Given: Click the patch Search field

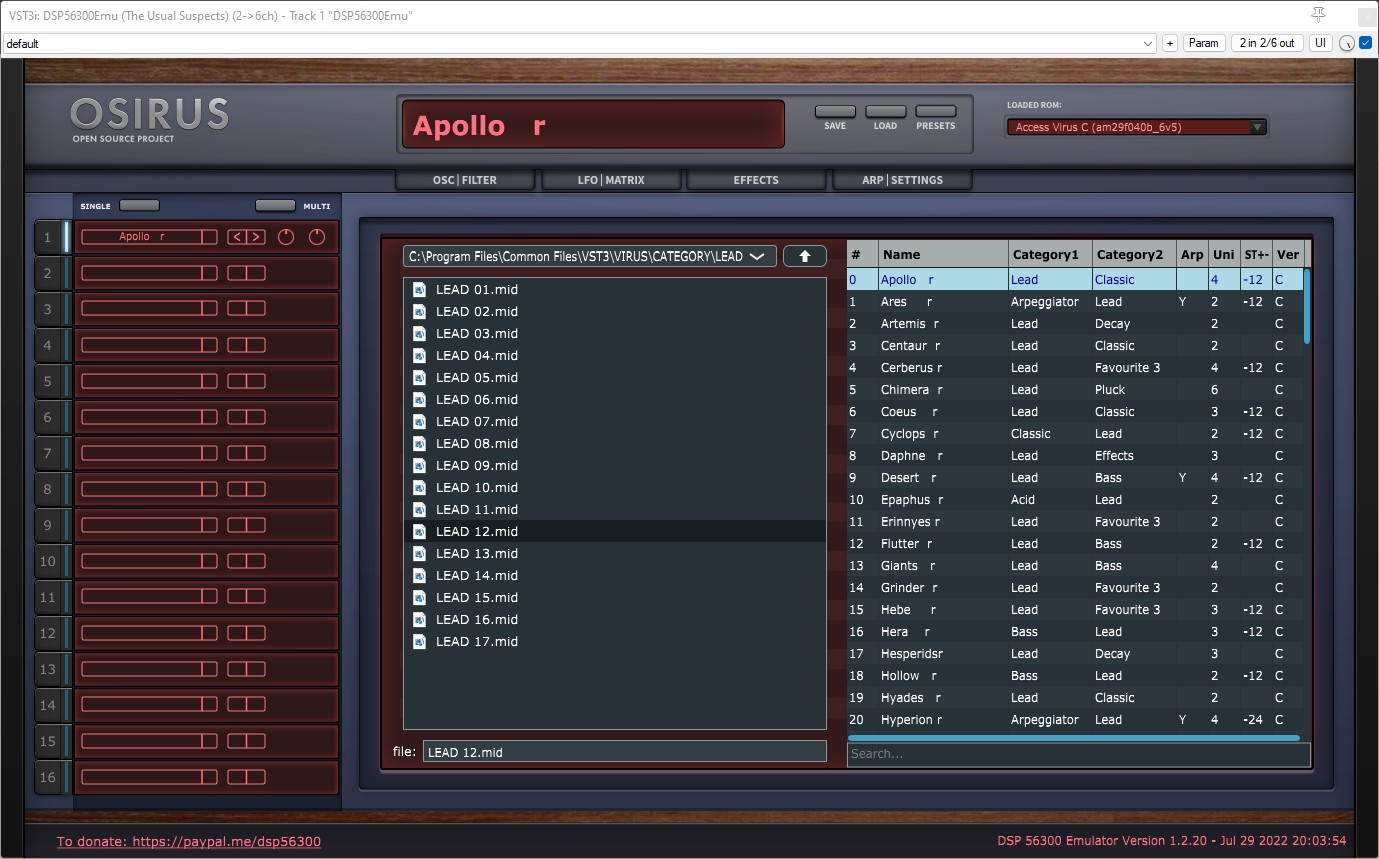Looking at the screenshot, I should pos(1078,754).
